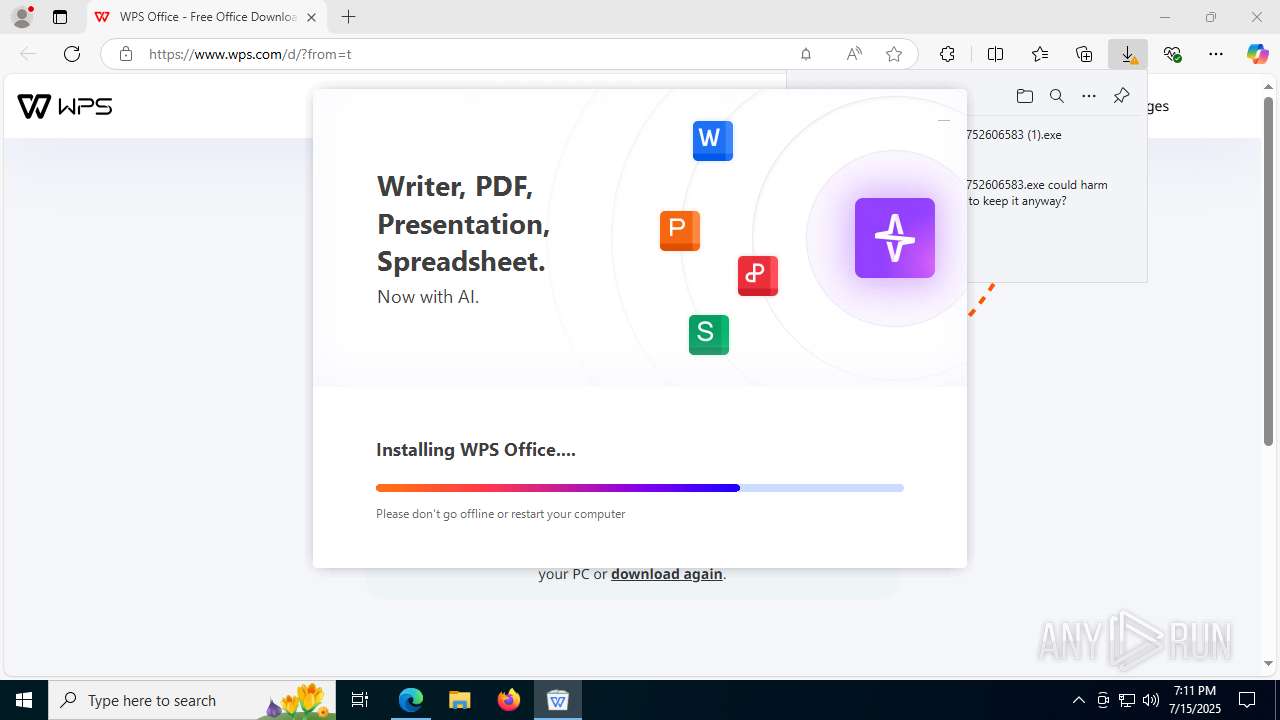
Task: Open Firefox from the taskbar
Action: click(x=508, y=700)
